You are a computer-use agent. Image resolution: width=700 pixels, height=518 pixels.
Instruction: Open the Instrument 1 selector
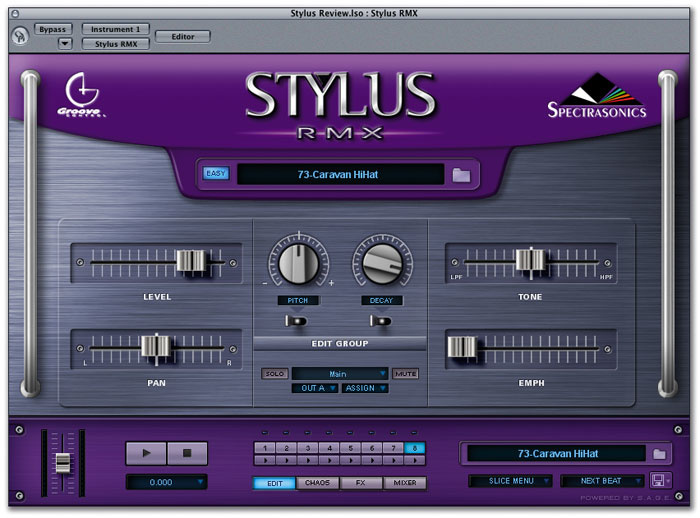(116, 29)
